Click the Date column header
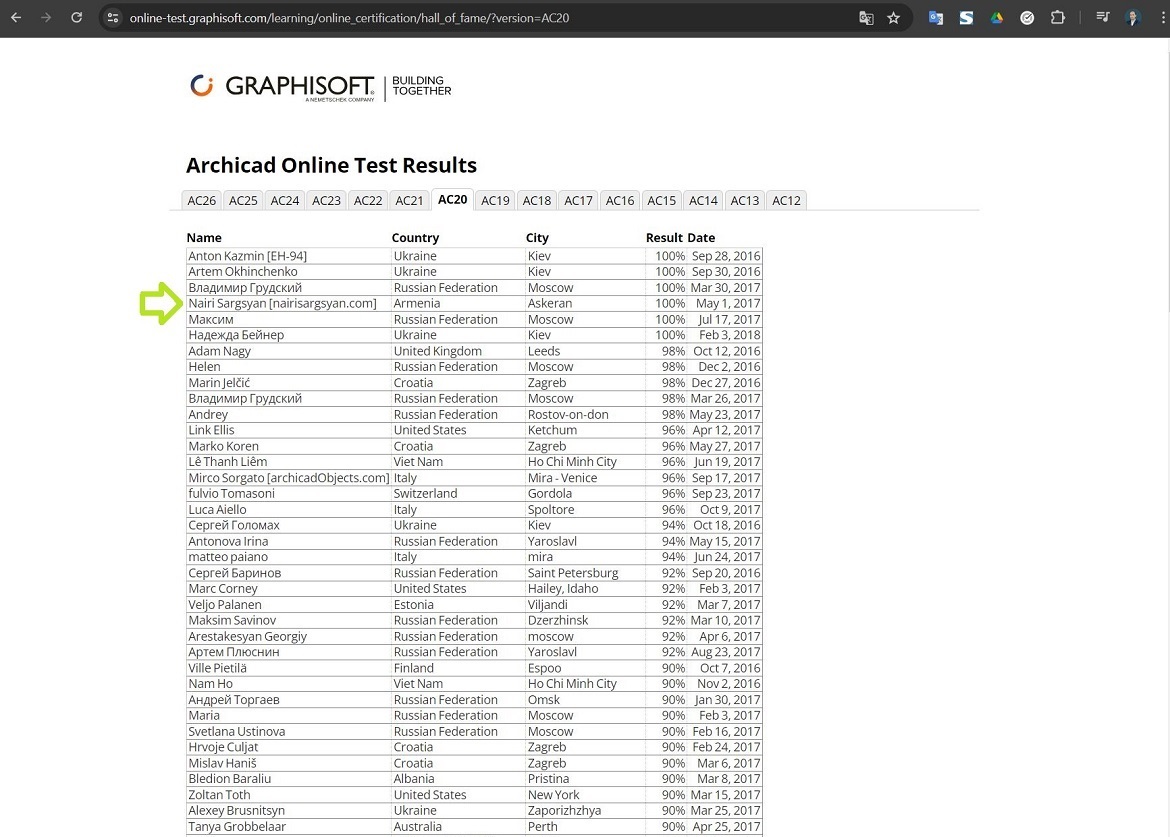Screen dimensions: 1170x837 click(x=701, y=238)
